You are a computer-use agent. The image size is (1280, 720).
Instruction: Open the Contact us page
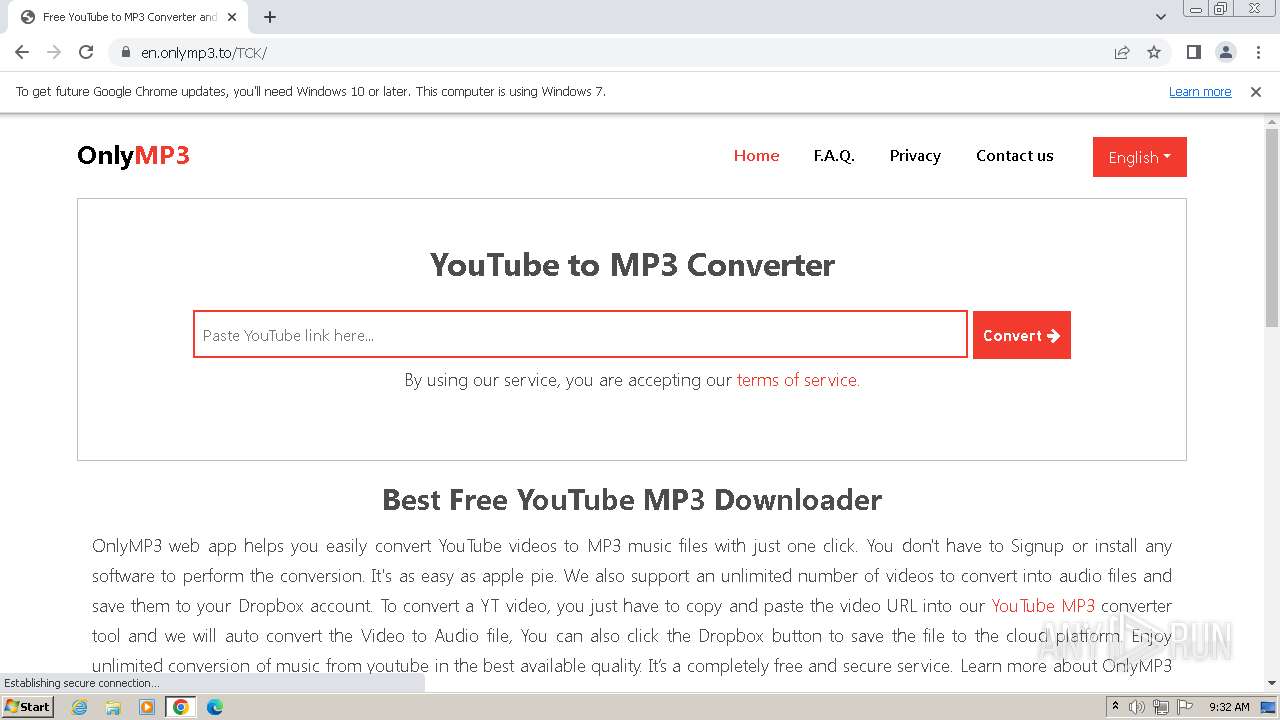pos(1015,155)
